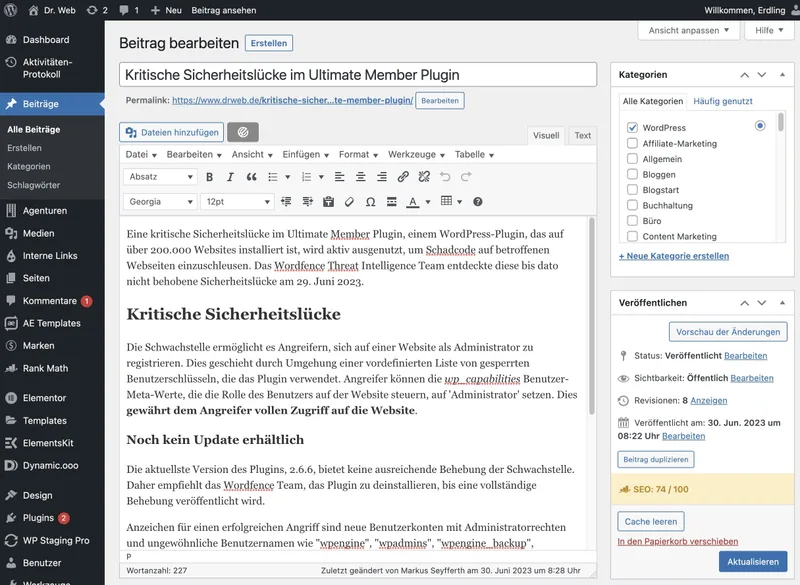Undo last edit in editor
Screen dimensions: 800x585
445,177
